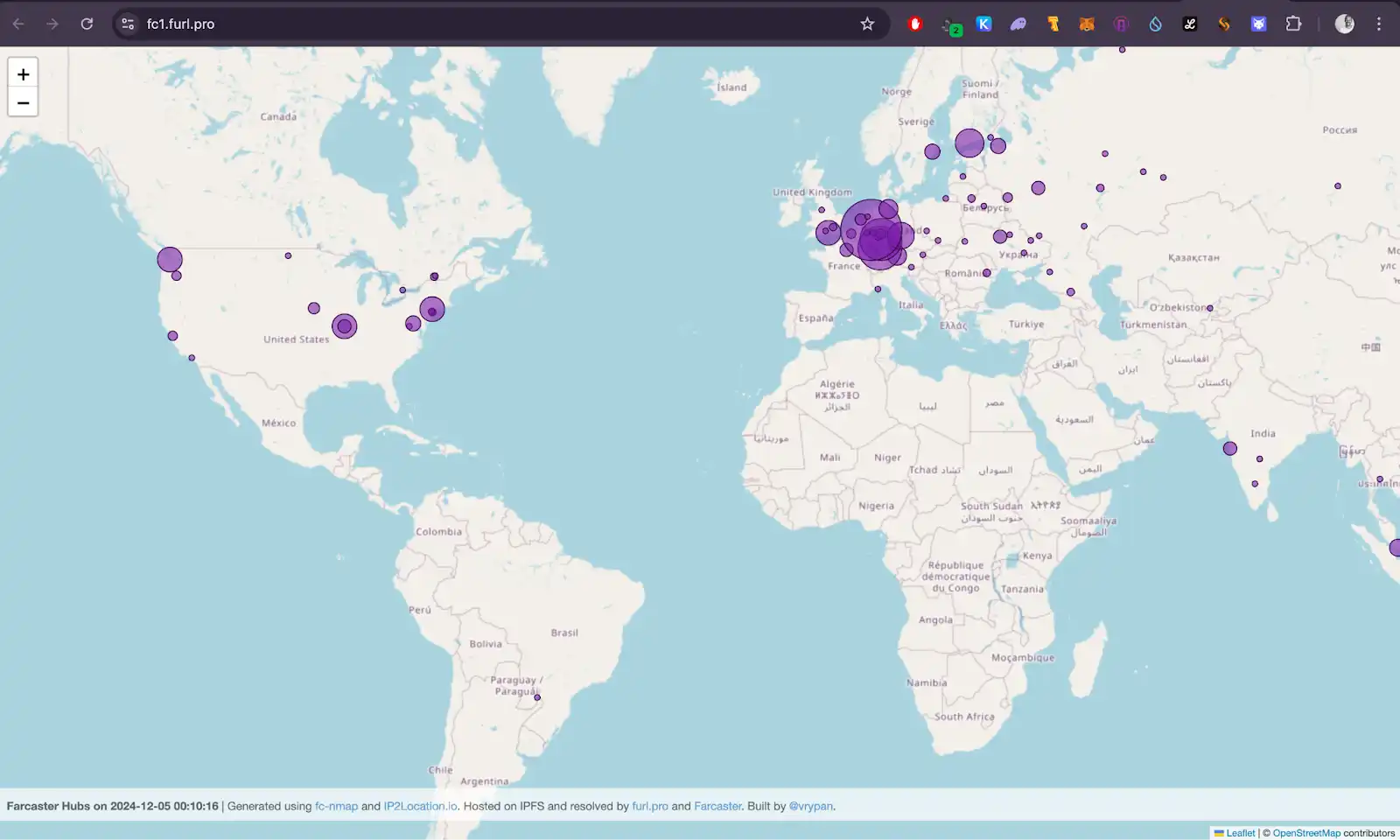This screenshot has width=1400, height=840.
Task: Click the OpenStreetMap attribution link
Action: coord(1305,833)
